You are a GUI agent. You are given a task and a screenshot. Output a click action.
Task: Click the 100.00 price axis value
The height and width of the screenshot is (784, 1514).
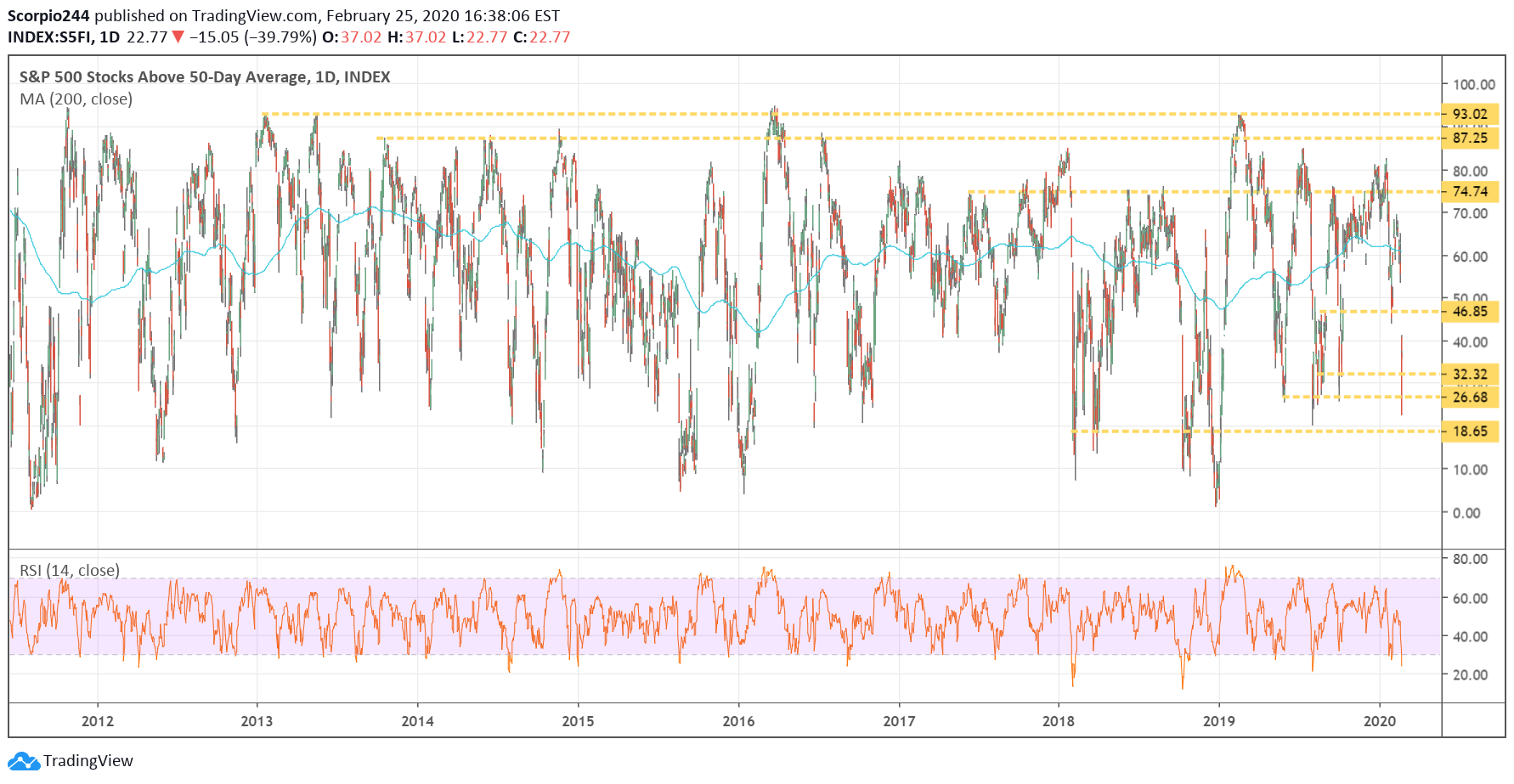tap(1473, 85)
